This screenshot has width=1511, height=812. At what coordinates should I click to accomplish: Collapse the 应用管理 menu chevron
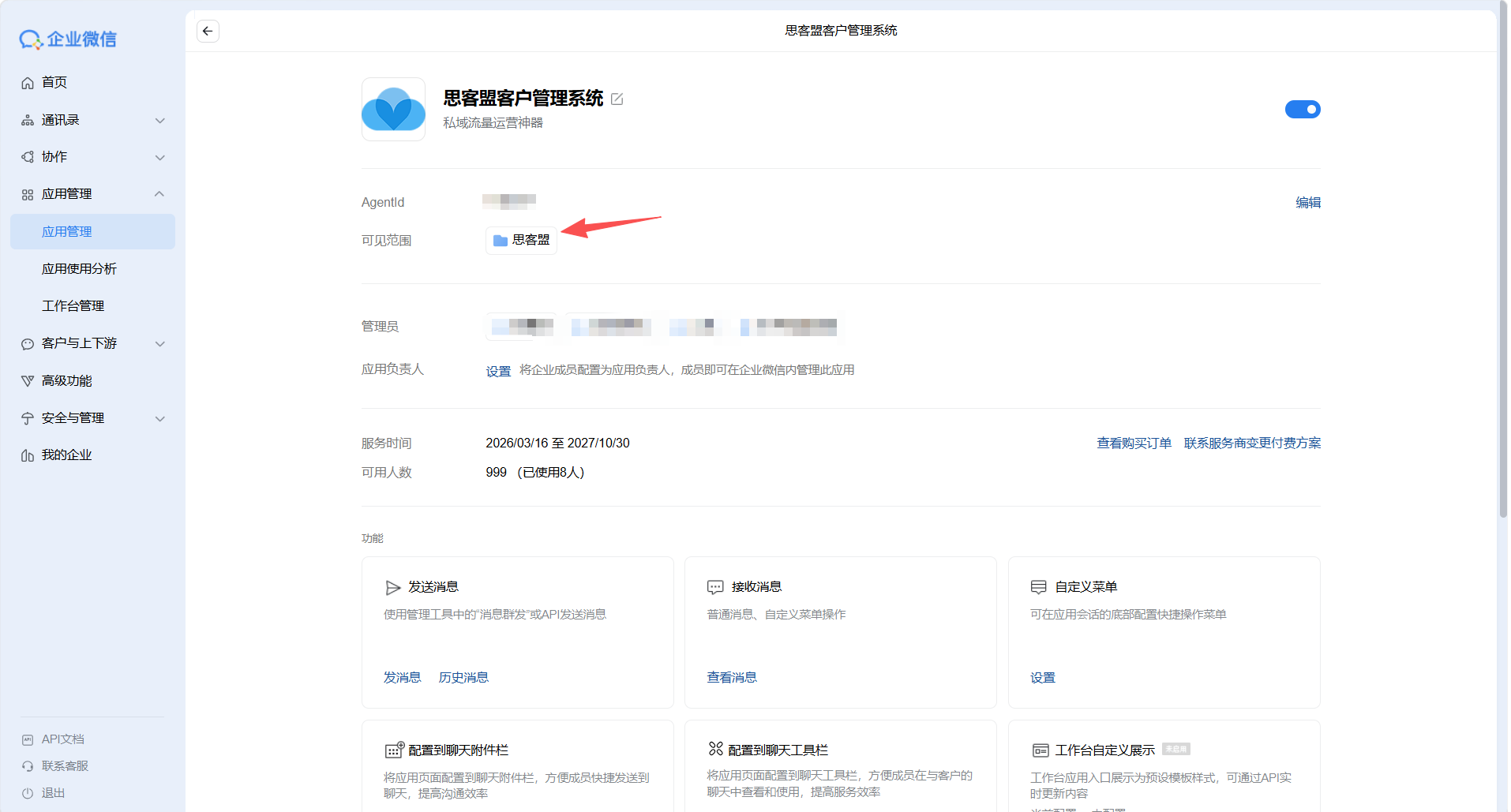pyautogui.click(x=160, y=194)
